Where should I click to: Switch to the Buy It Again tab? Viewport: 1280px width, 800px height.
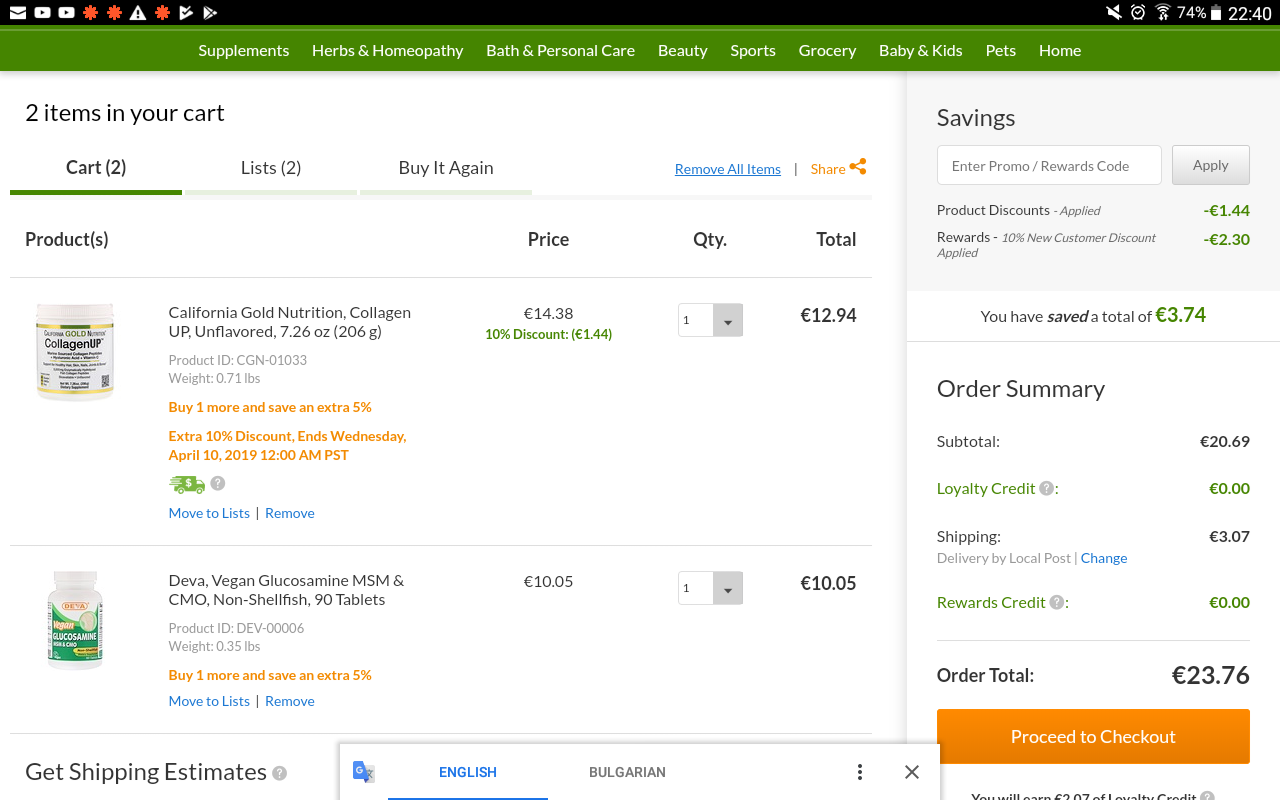(x=446, y=168)
